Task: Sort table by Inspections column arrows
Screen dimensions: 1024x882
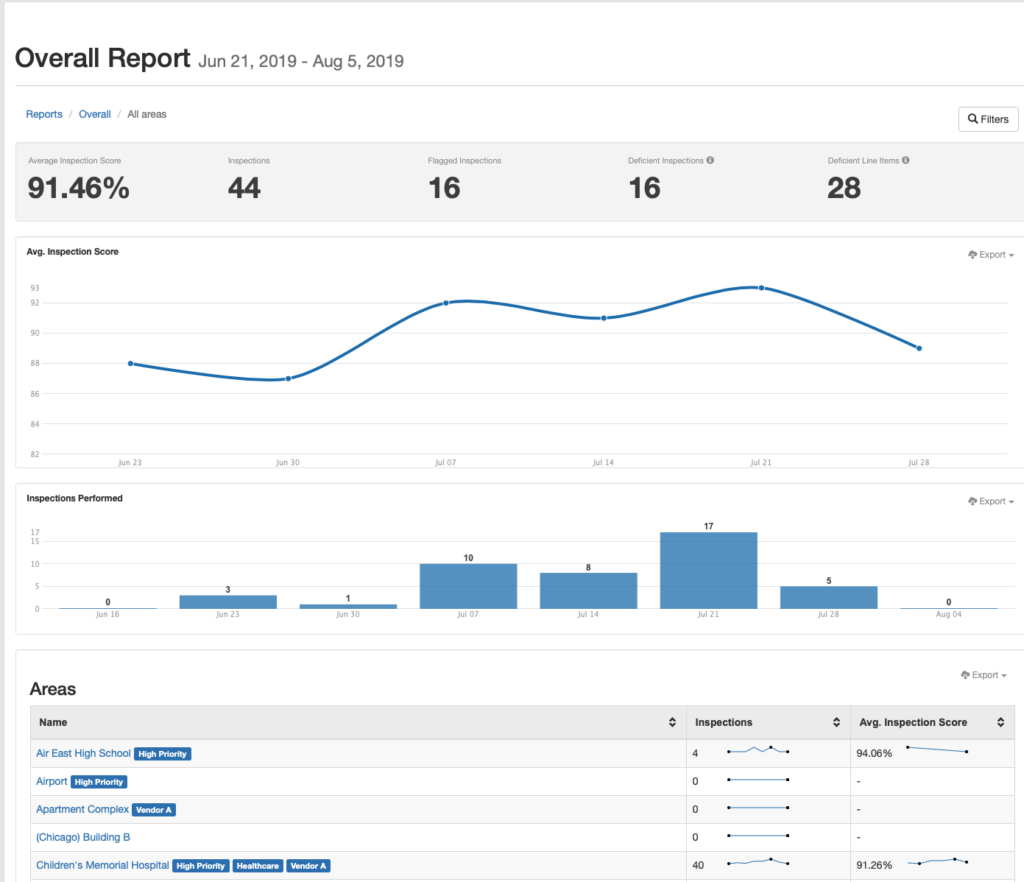Action: coord(836,722)
